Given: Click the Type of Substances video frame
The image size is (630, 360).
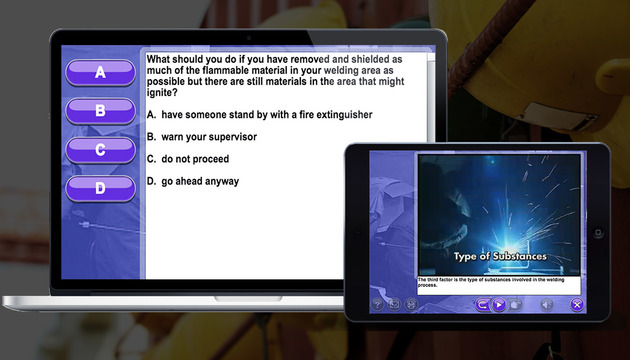Looking at the screenshot, I should tap(499, 215).
